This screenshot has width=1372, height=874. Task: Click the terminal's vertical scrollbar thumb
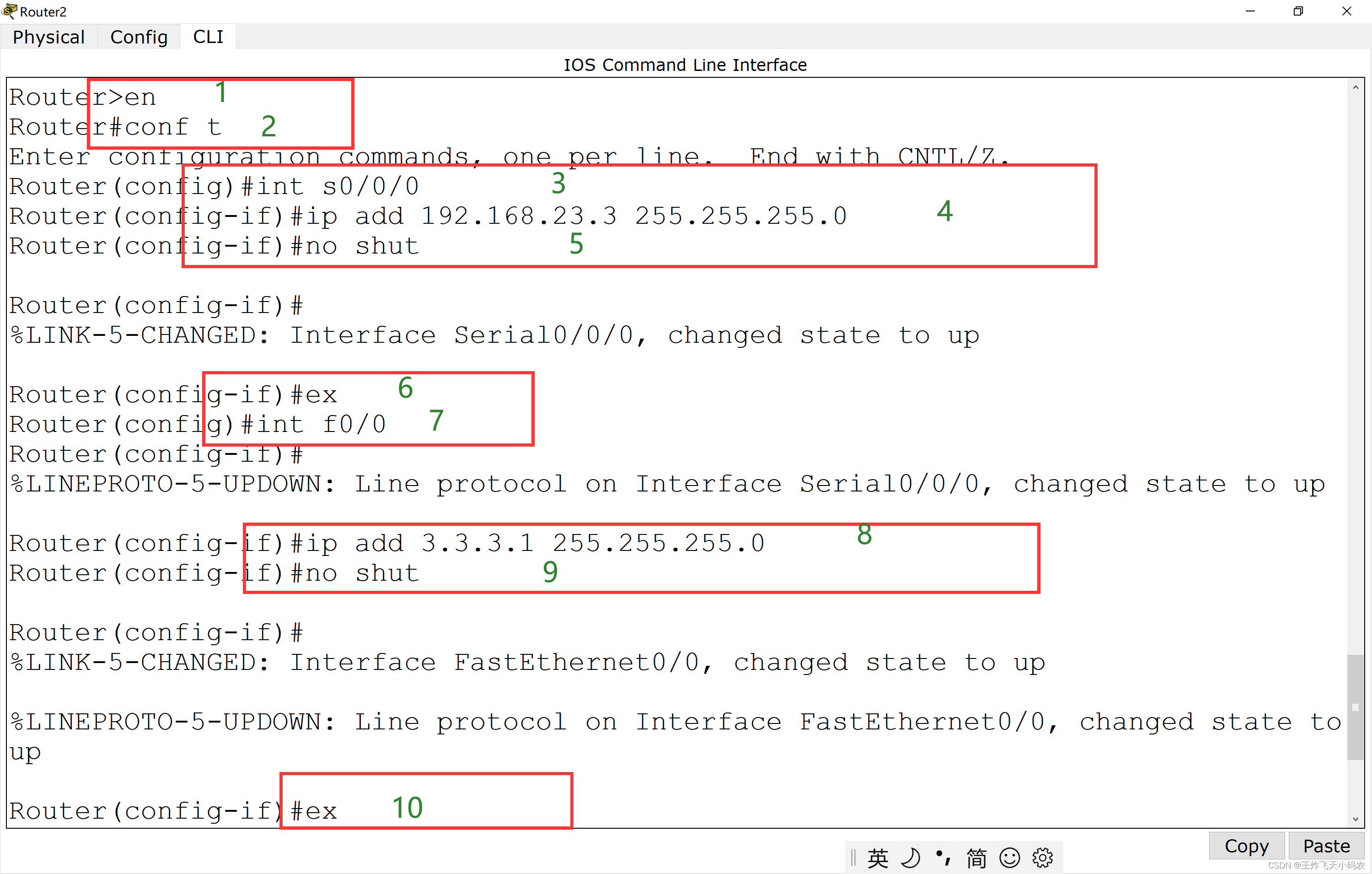1356,707
